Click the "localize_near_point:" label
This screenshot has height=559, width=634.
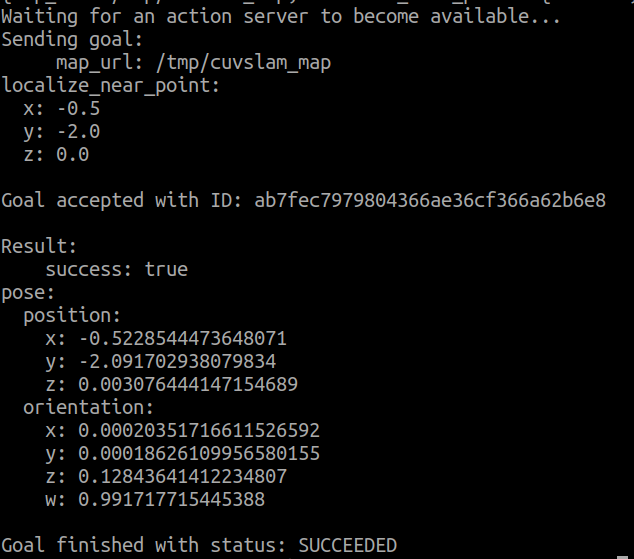(110, 86)
